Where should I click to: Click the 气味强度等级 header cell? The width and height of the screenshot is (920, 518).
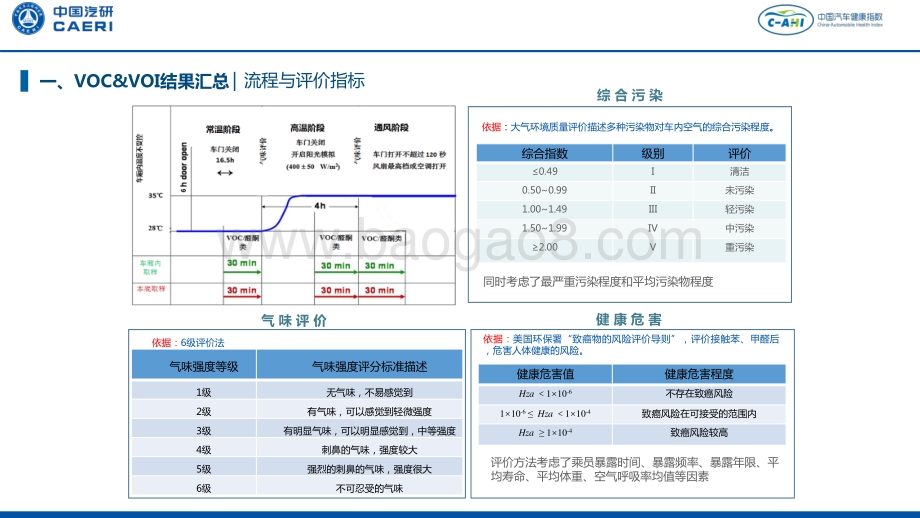pyautogui.click(x=194, y=365)
